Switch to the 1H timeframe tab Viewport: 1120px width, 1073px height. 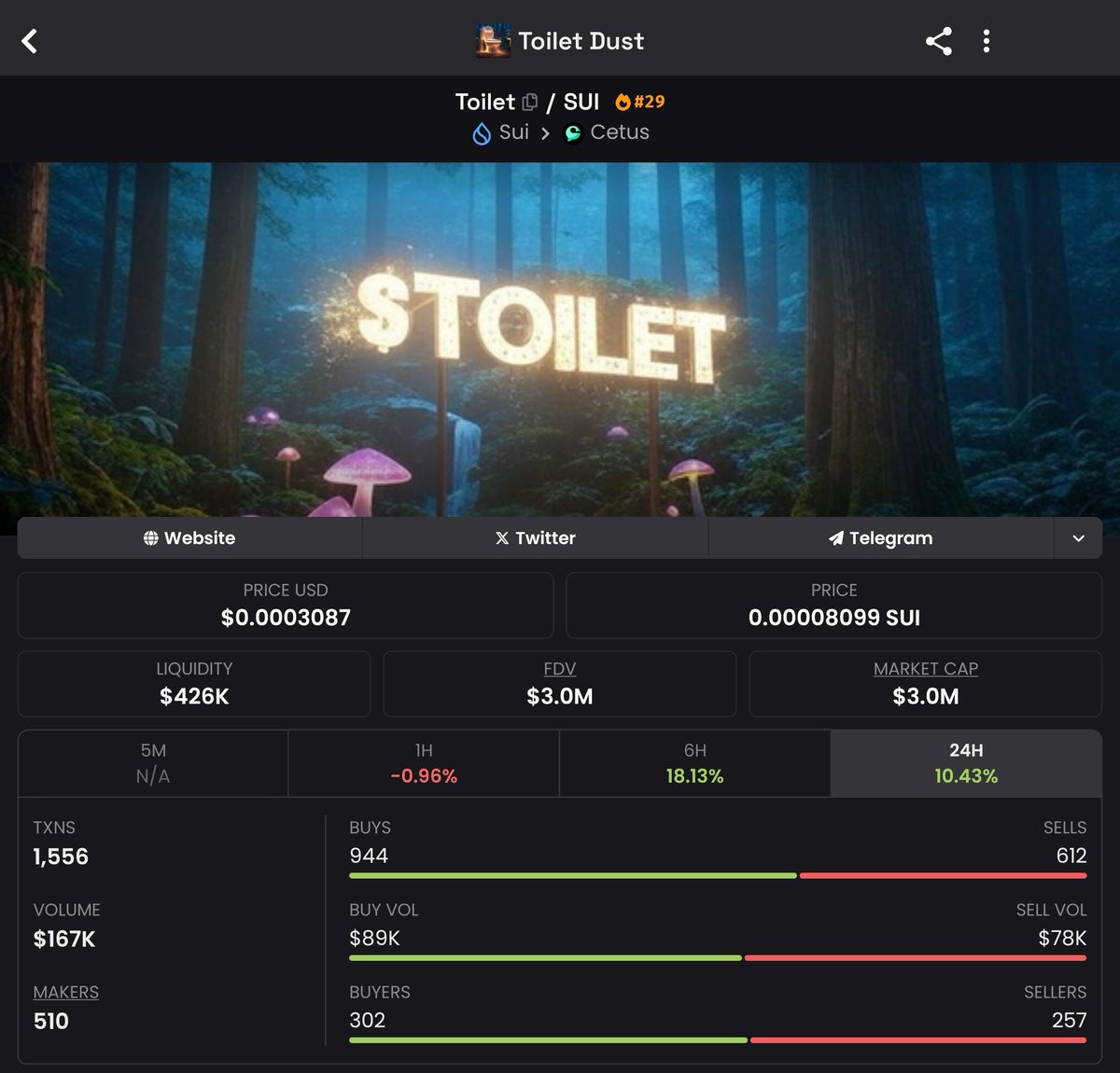[424, 763]
